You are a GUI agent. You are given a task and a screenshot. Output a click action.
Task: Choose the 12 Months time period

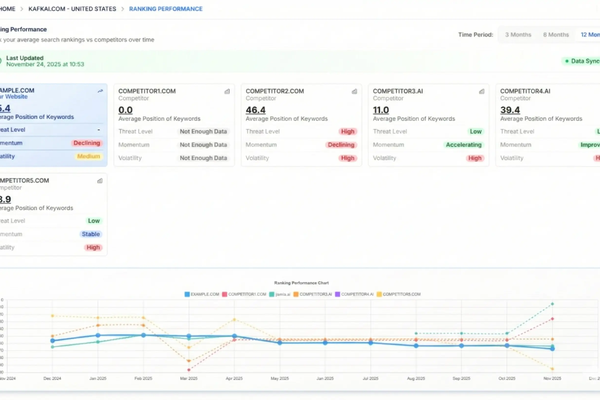point(590,34)
